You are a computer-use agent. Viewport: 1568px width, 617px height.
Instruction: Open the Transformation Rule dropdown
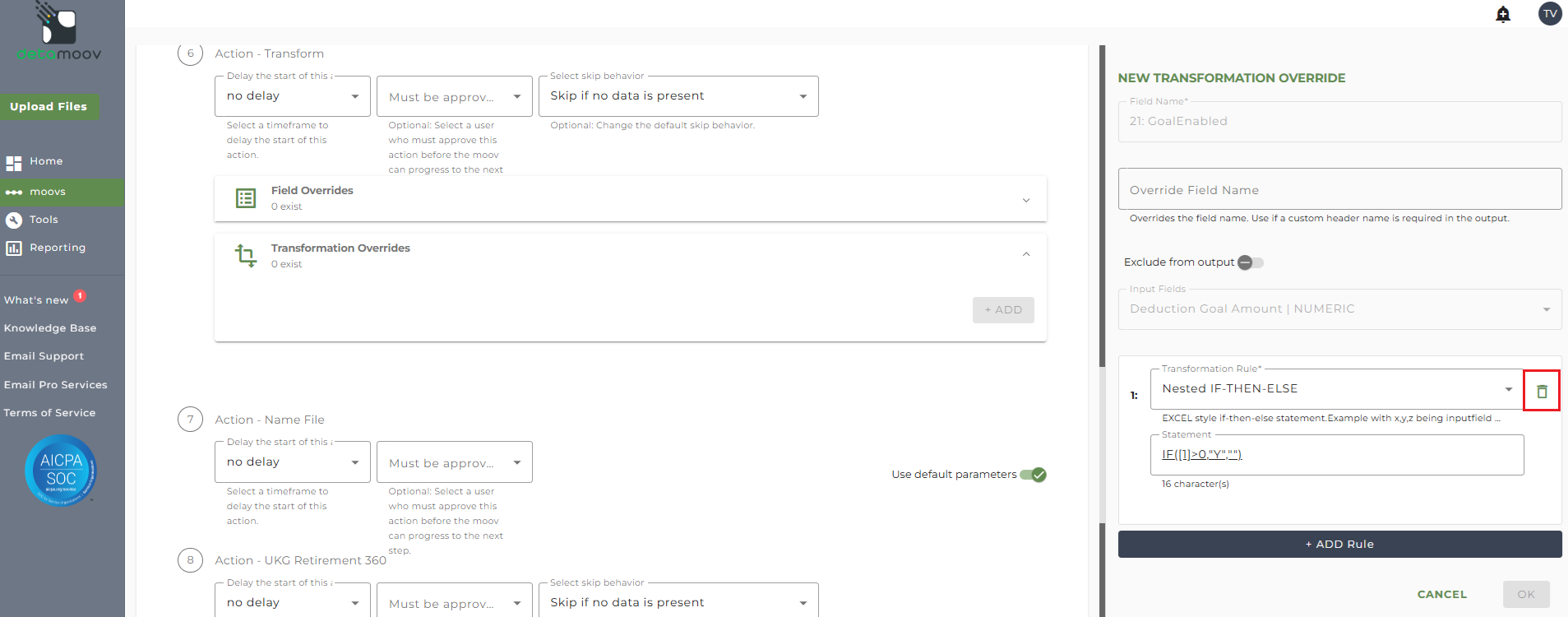pos(1508,389)
